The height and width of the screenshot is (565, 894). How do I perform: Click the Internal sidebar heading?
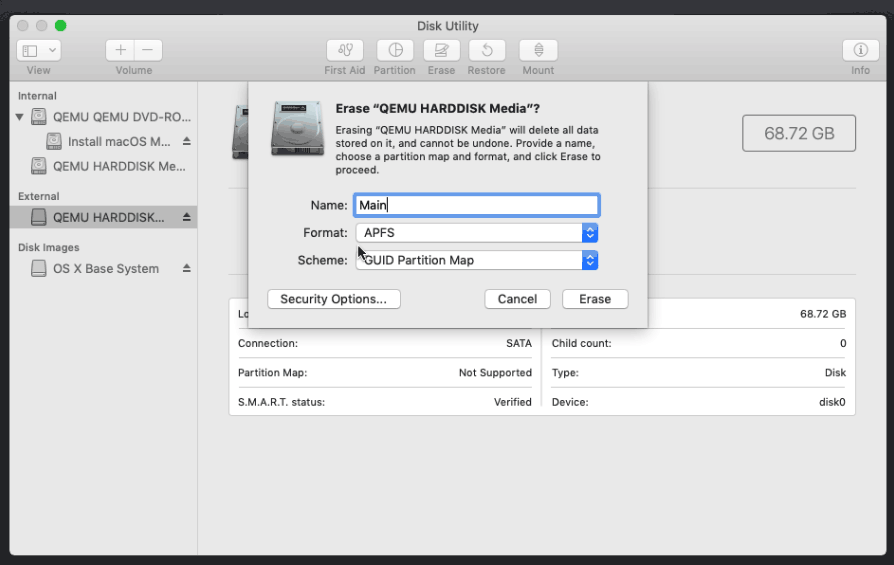37,96
